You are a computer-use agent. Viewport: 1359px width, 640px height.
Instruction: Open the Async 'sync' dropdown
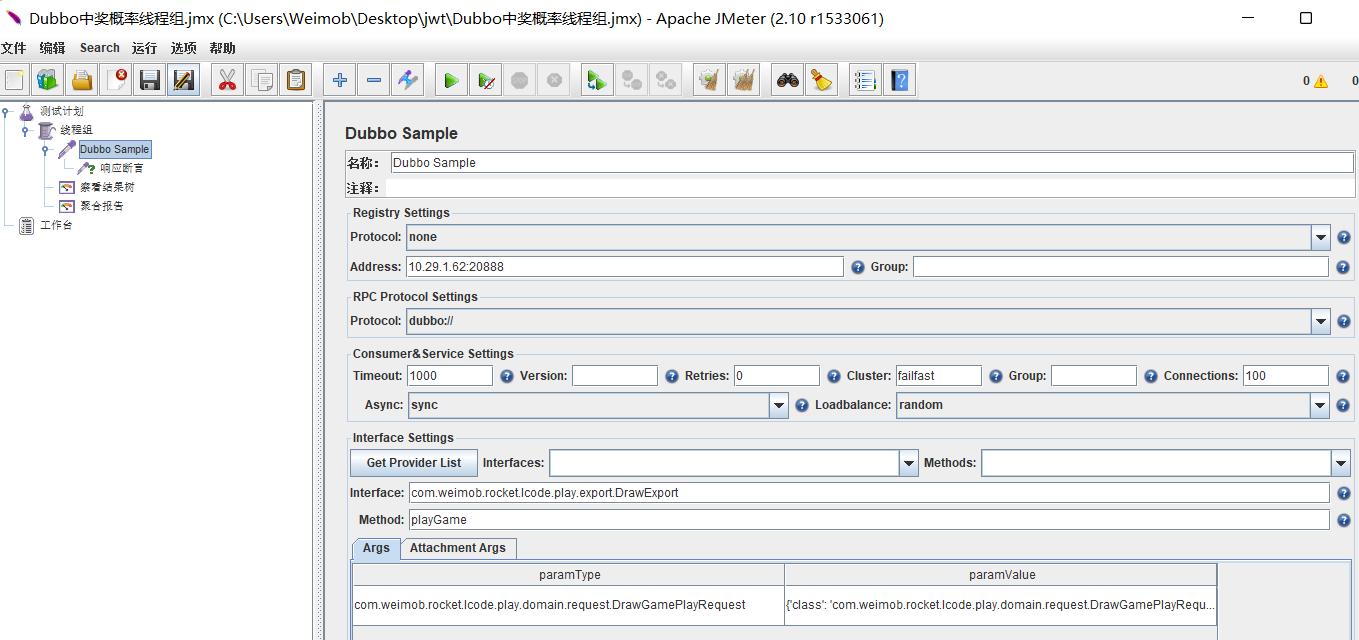click(779, 405)
